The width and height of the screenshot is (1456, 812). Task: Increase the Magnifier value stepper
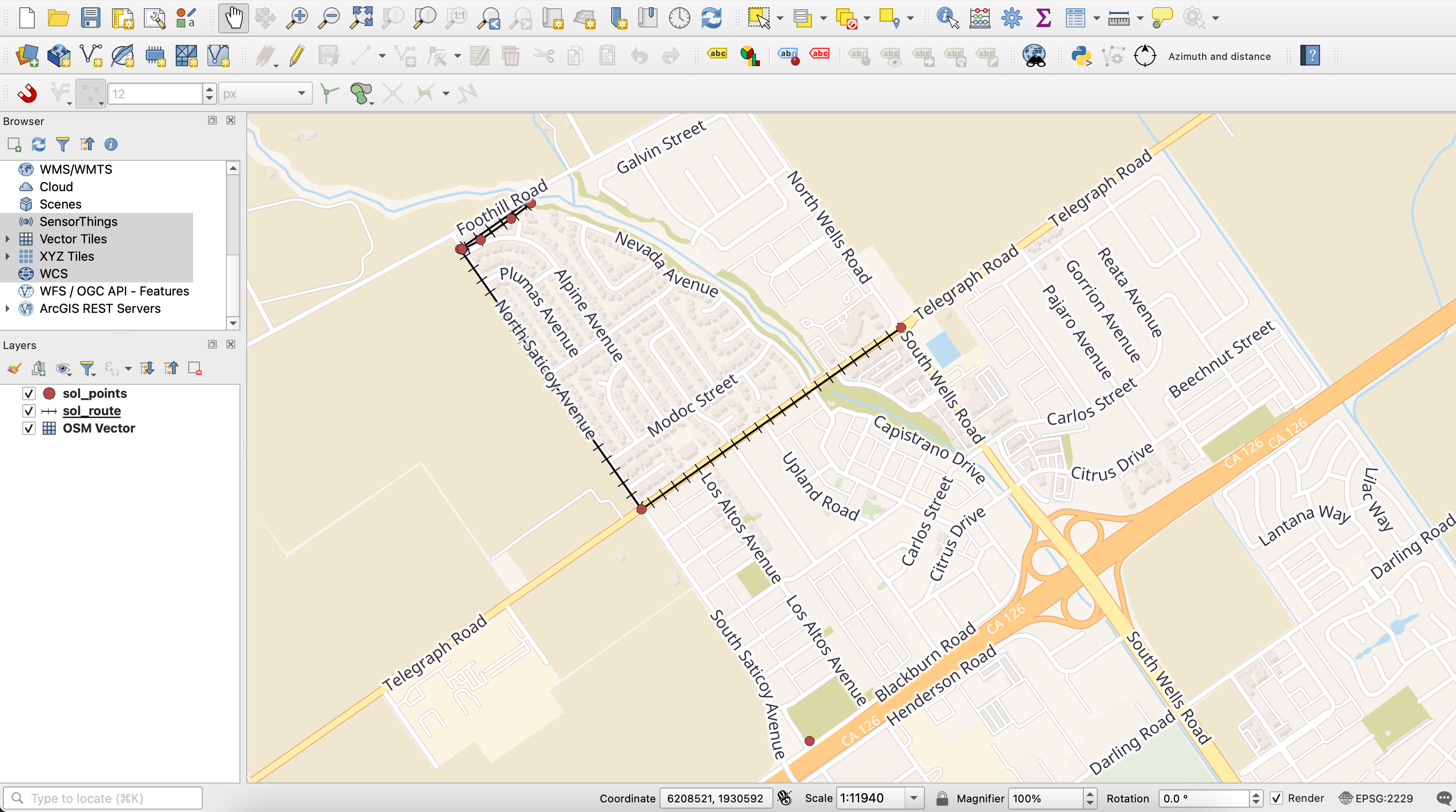[x=1090, y=794]
